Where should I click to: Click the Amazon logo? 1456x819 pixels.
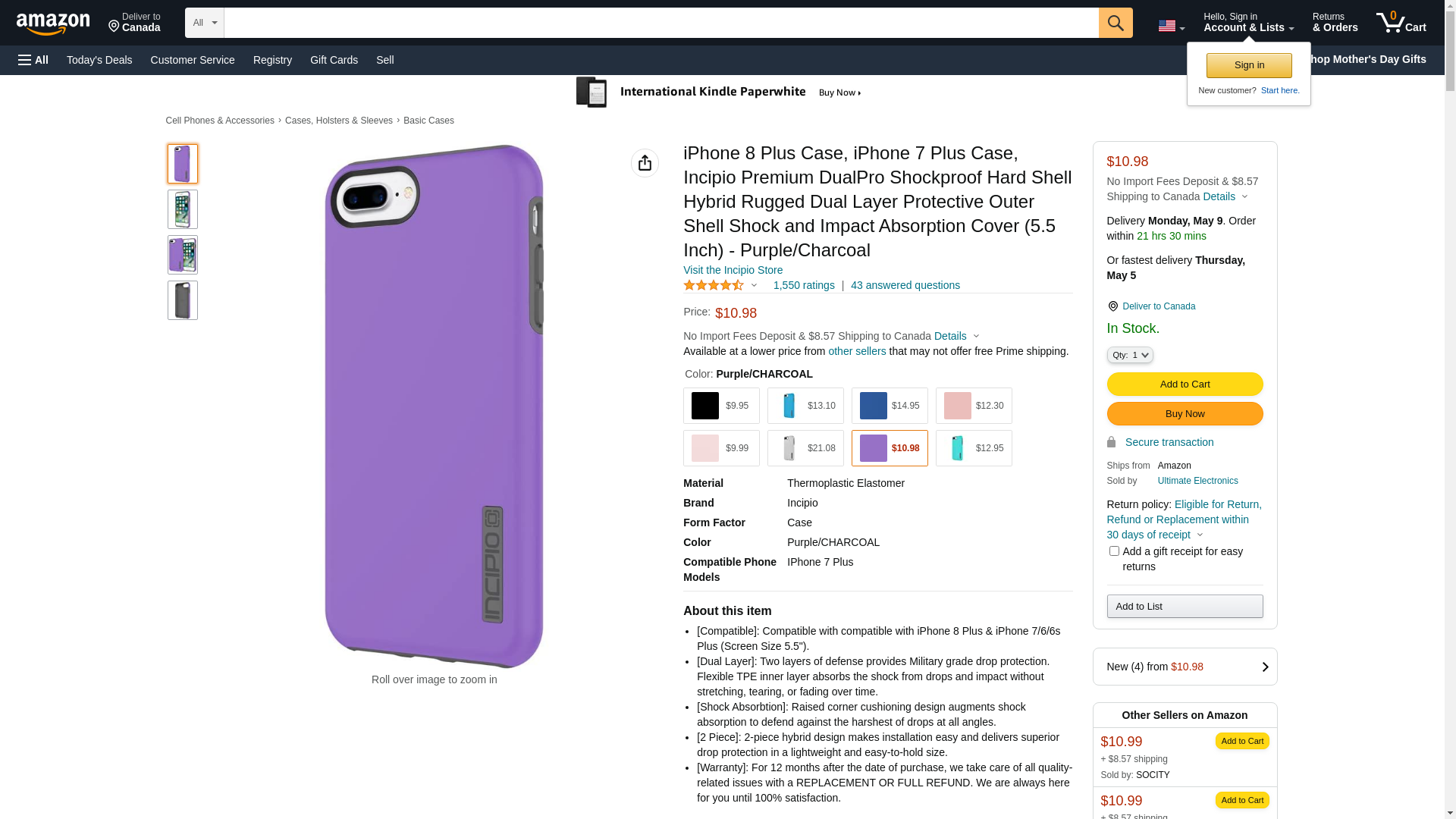pos(53,24)
